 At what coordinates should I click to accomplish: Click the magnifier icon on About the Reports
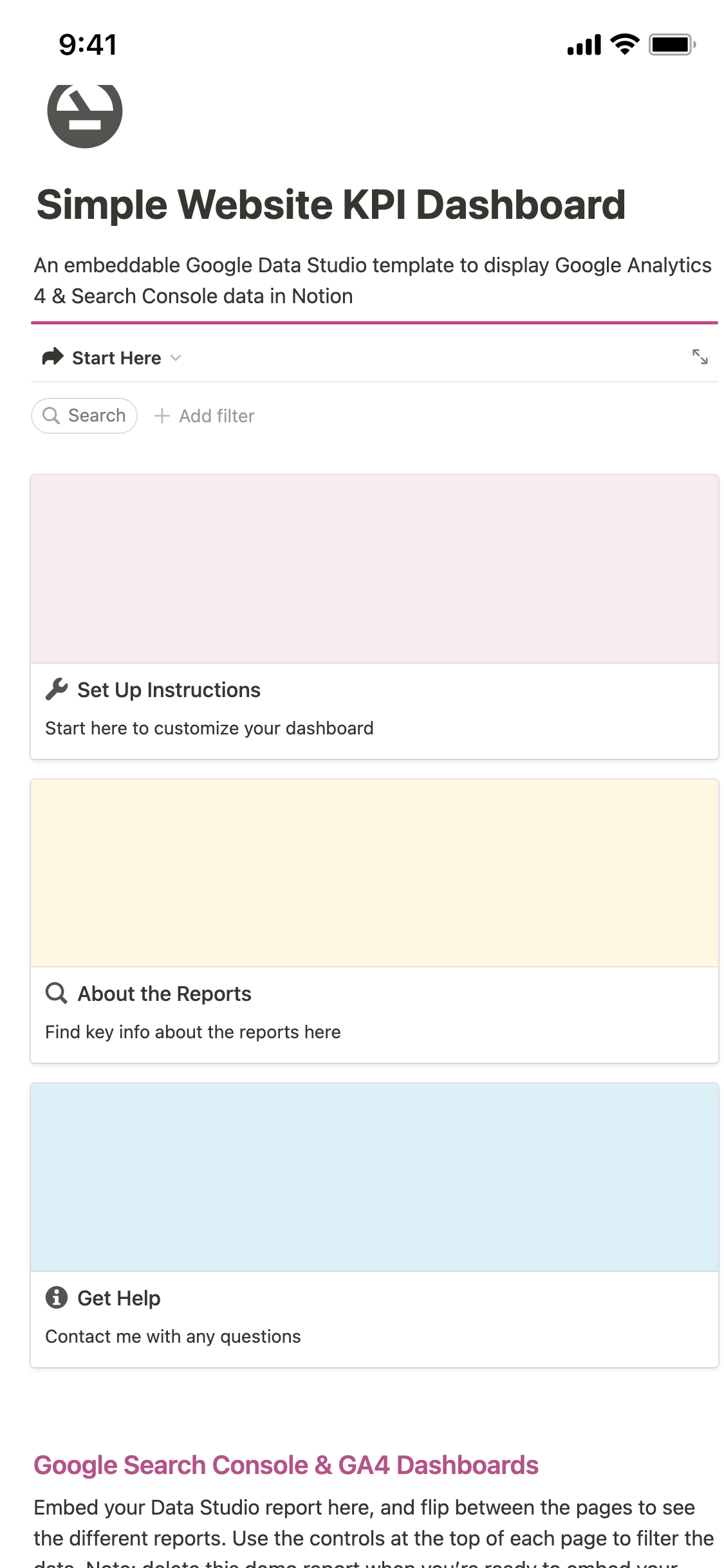pyautogui.click(x=57, y=993)
